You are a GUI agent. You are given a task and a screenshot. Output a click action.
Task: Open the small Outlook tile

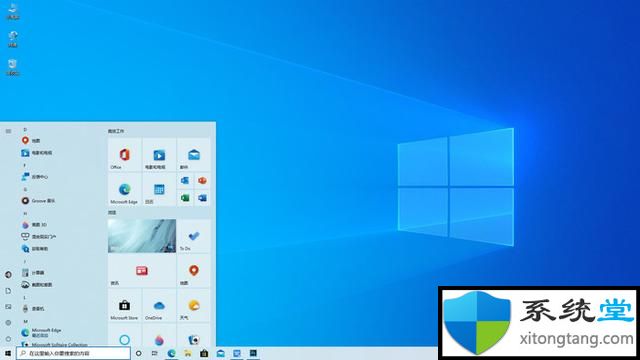(185, 180)
